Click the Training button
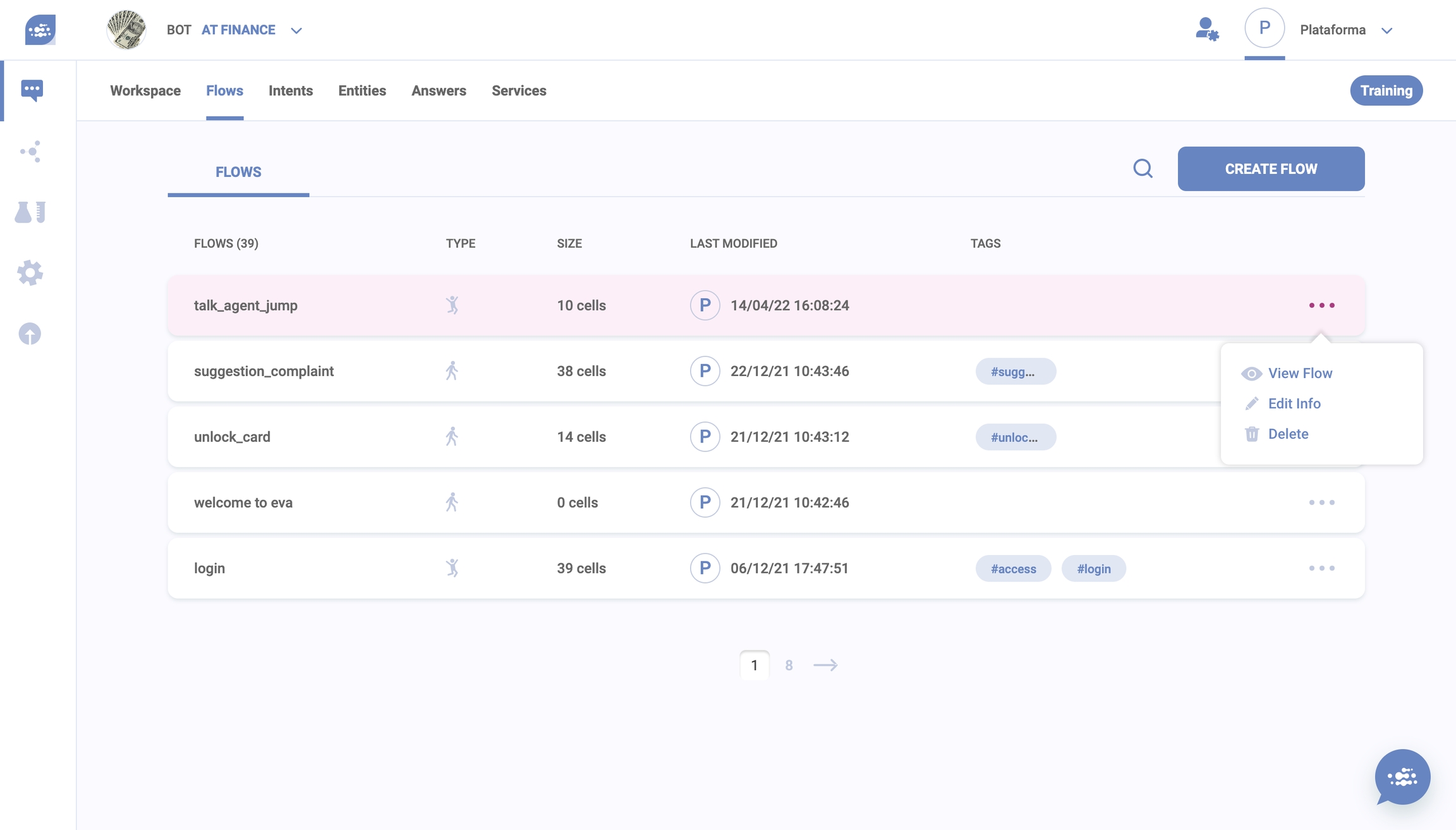The image size is (1456, 830). 1386,90
